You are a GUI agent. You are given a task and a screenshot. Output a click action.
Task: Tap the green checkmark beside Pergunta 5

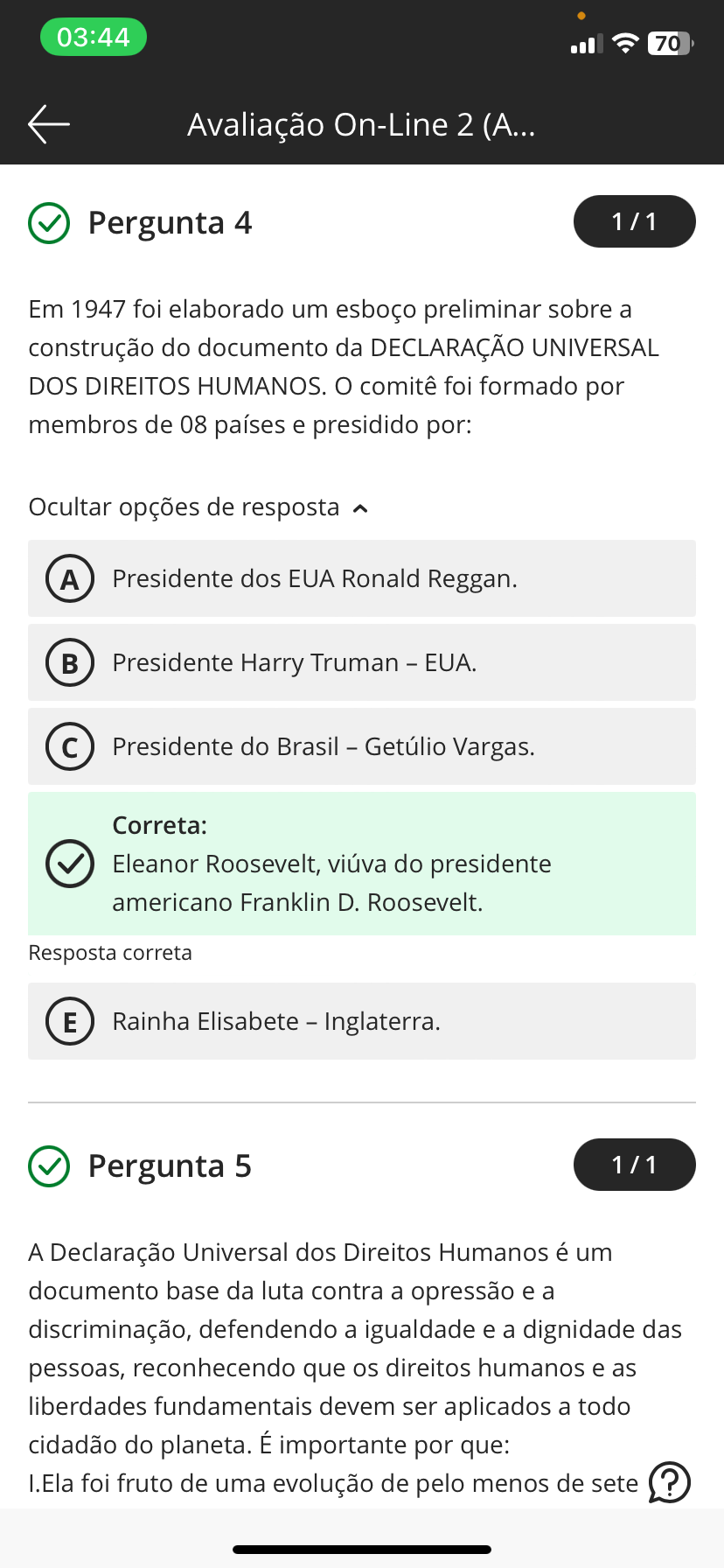coord(49,1166)
